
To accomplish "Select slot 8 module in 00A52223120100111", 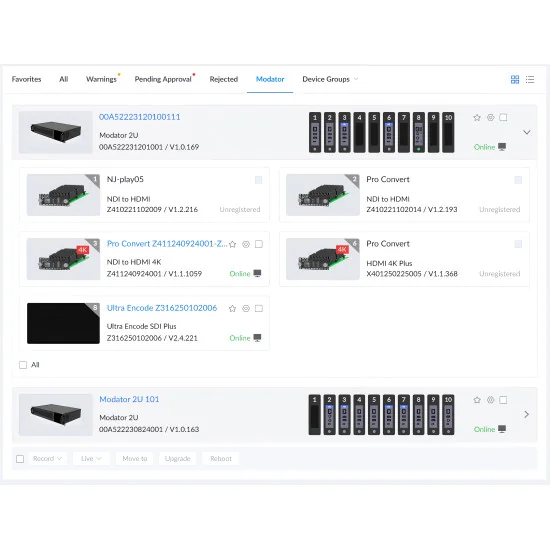I will [418, 132].
